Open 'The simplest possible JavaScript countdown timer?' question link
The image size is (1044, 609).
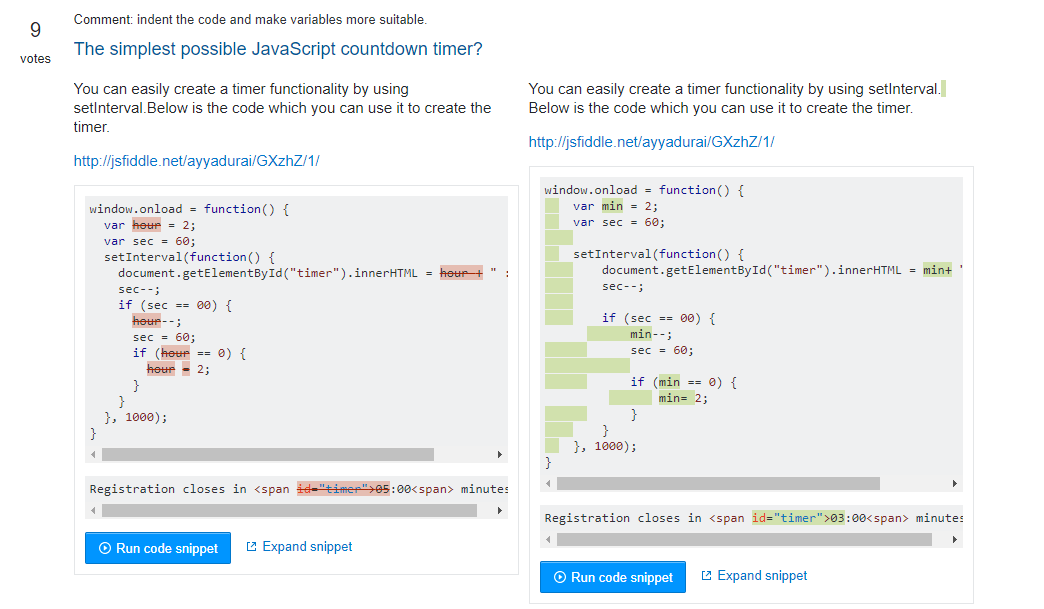[x=278, y=49]
